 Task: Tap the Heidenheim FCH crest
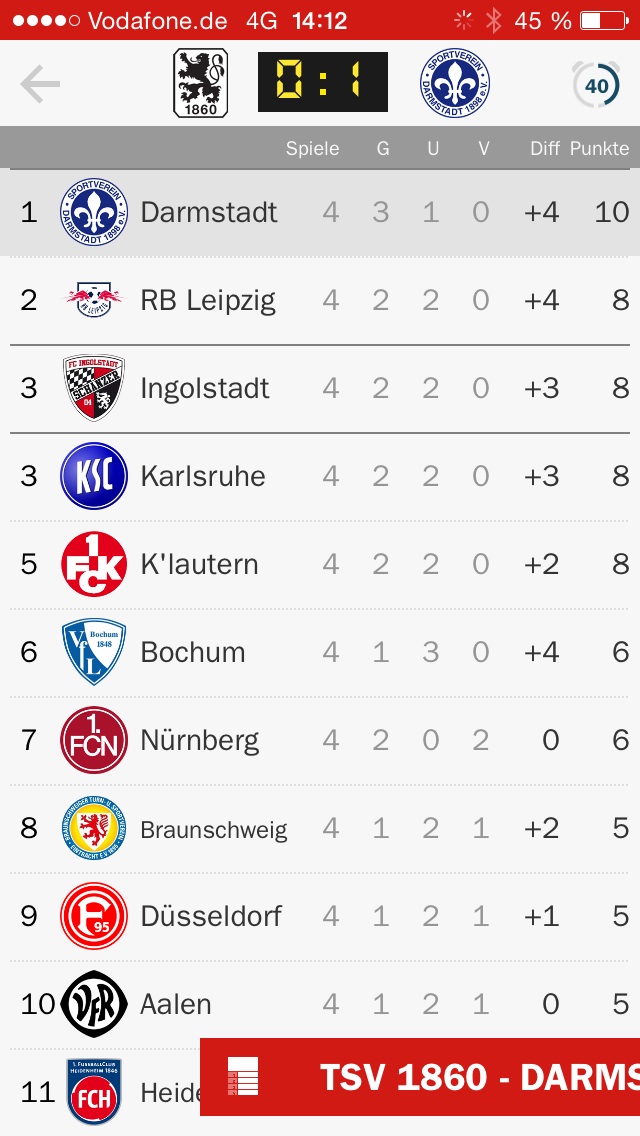(94, 1092)
